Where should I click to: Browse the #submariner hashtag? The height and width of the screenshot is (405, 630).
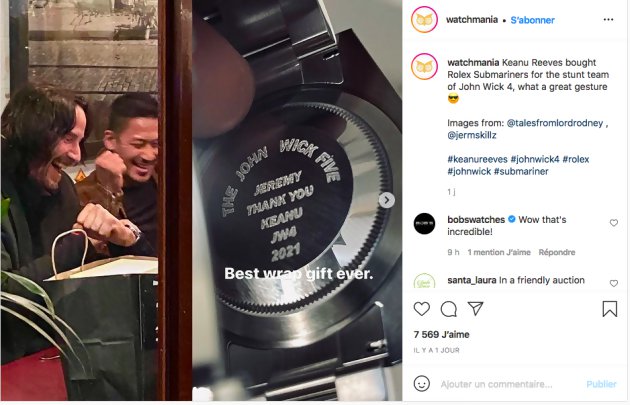click(521, 171)
